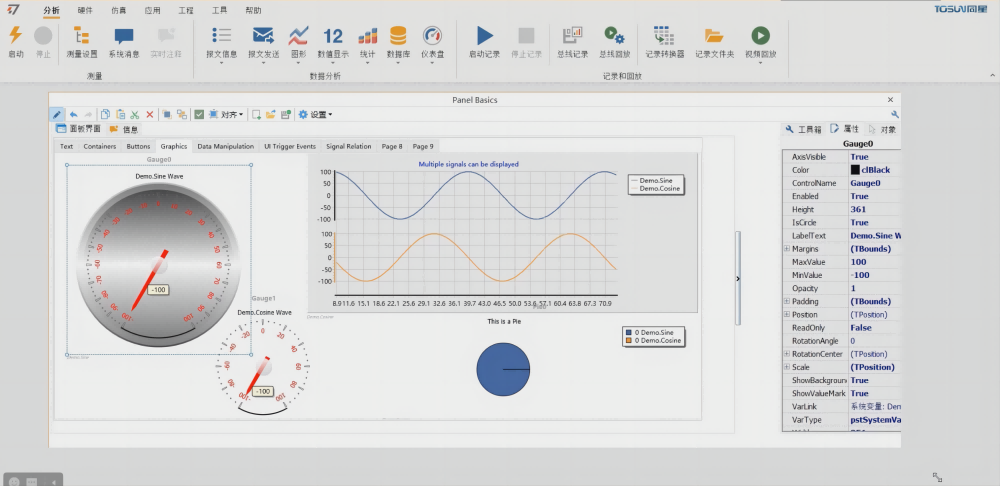Toggle the pencil edit mode button

pos(58,115)
